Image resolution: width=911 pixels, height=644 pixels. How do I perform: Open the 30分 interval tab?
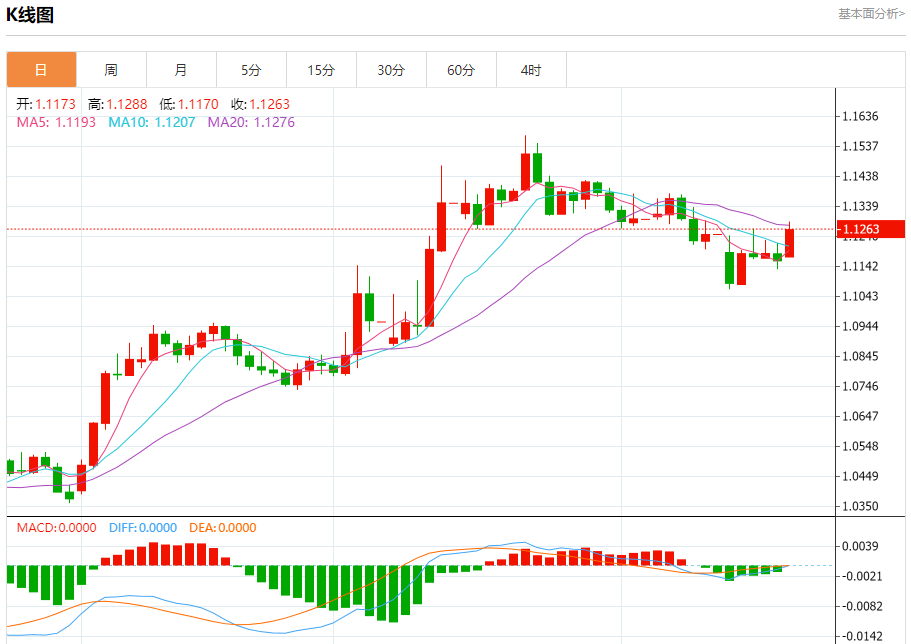coord(391,70)
